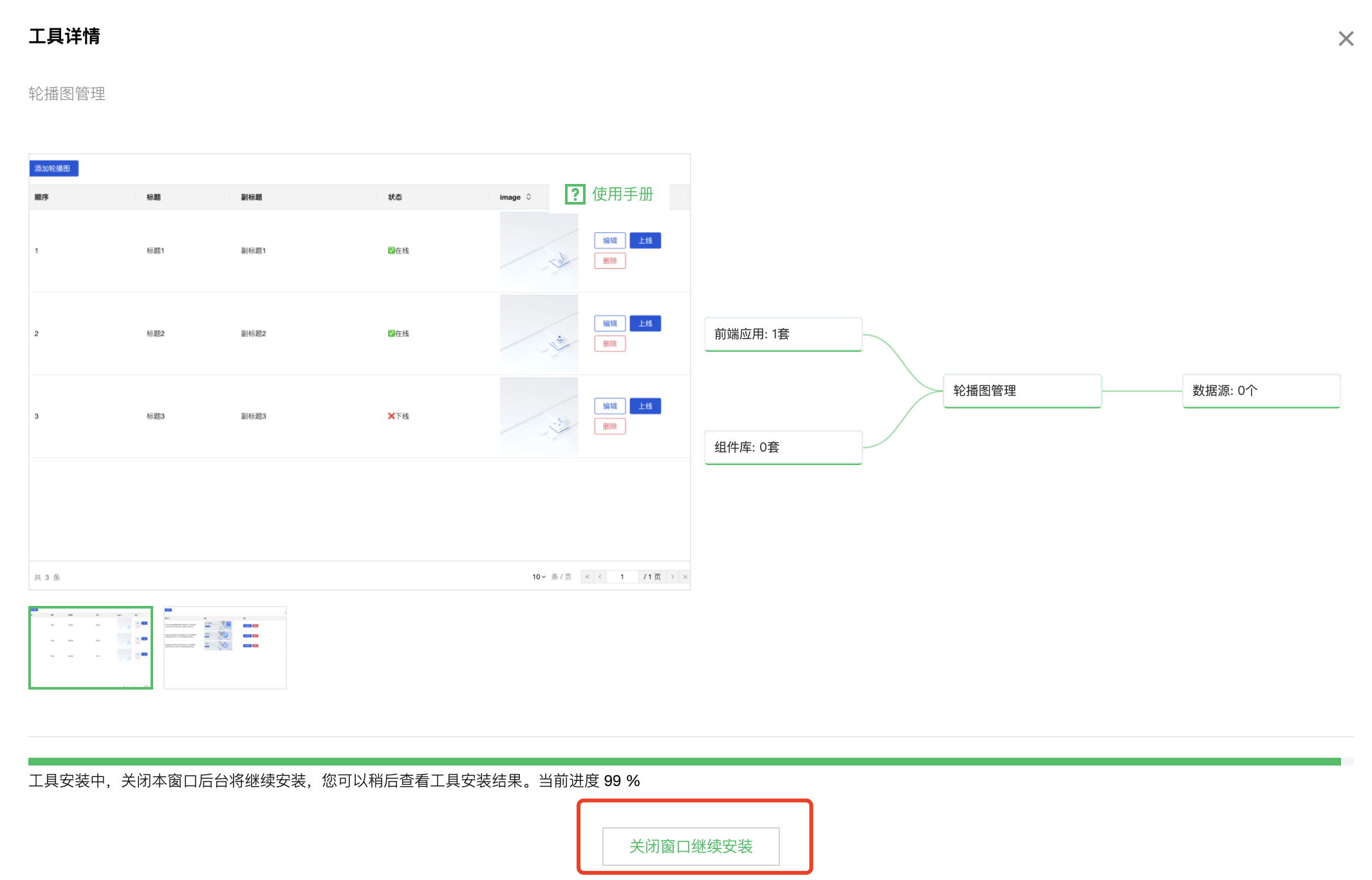The image size is (1372, 880).
Task: Click the 共 3 条 total count text
Action: pos(47,578)
